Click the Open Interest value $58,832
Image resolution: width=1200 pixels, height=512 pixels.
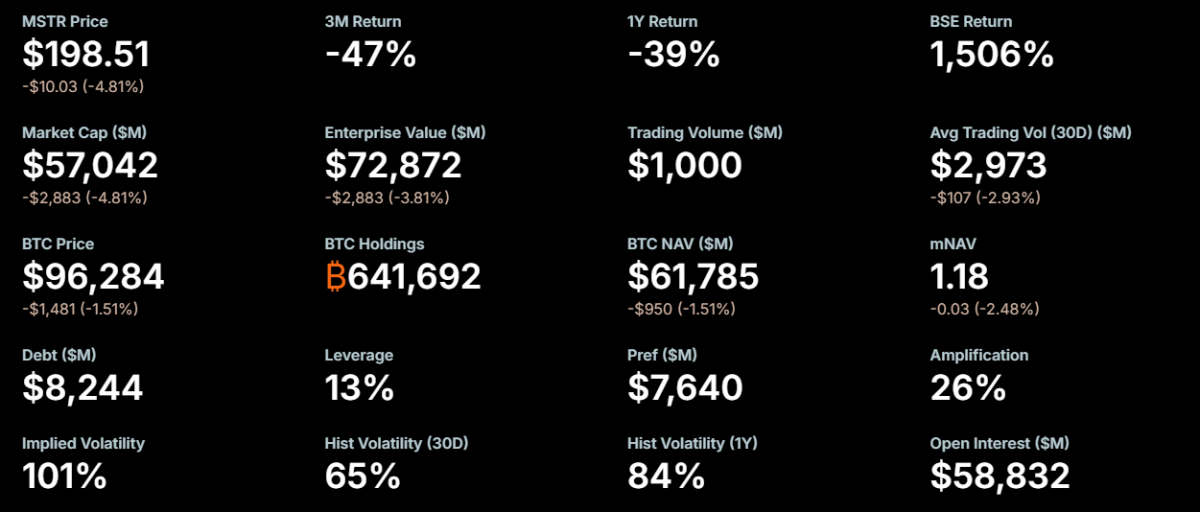point(1000,476)
